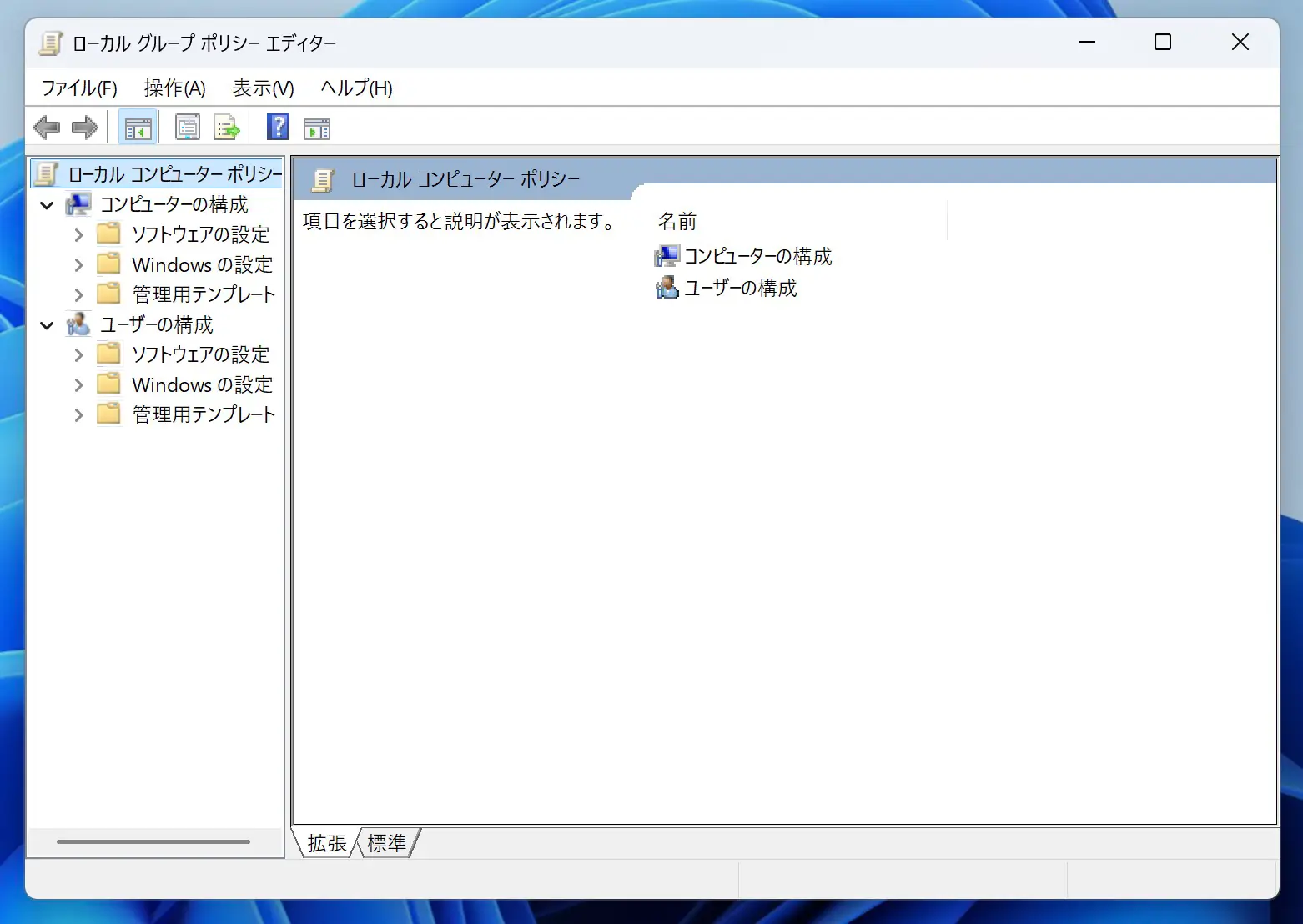Toggle the show/hide action pane toolbar icon
1303x924 pixels.
(317, 128)
